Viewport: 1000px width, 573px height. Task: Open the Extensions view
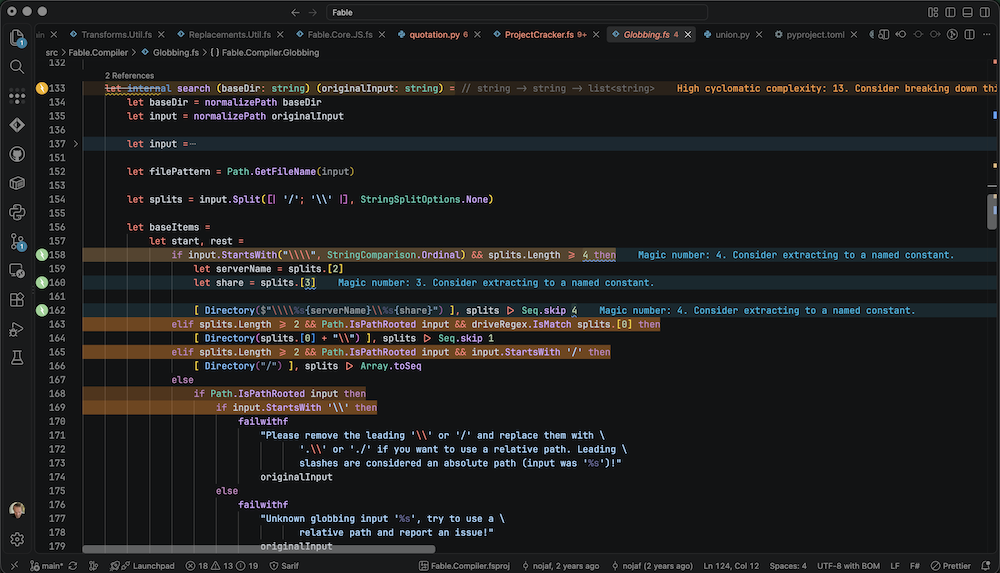[x=17, y=299]
